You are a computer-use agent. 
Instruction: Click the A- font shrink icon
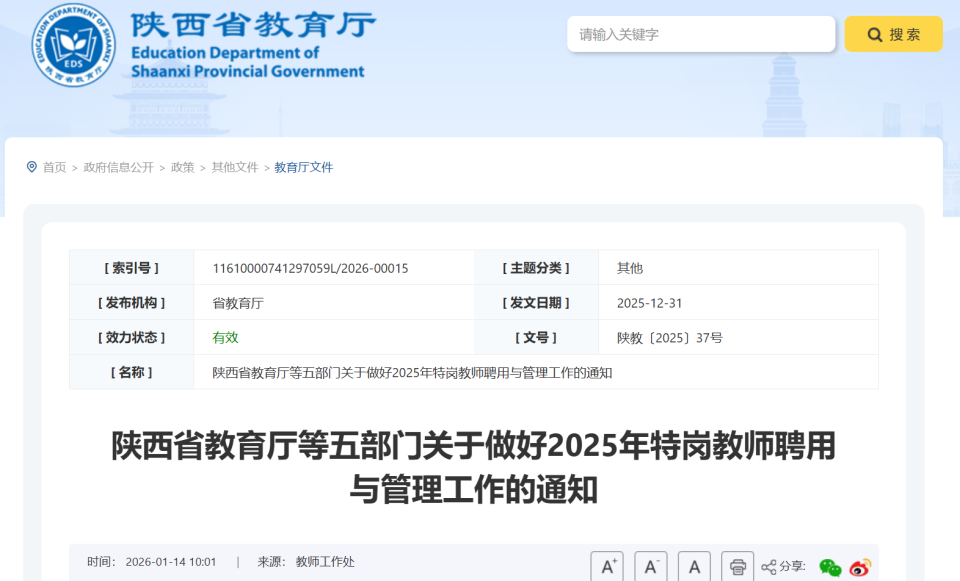click(x=650, y=566)
